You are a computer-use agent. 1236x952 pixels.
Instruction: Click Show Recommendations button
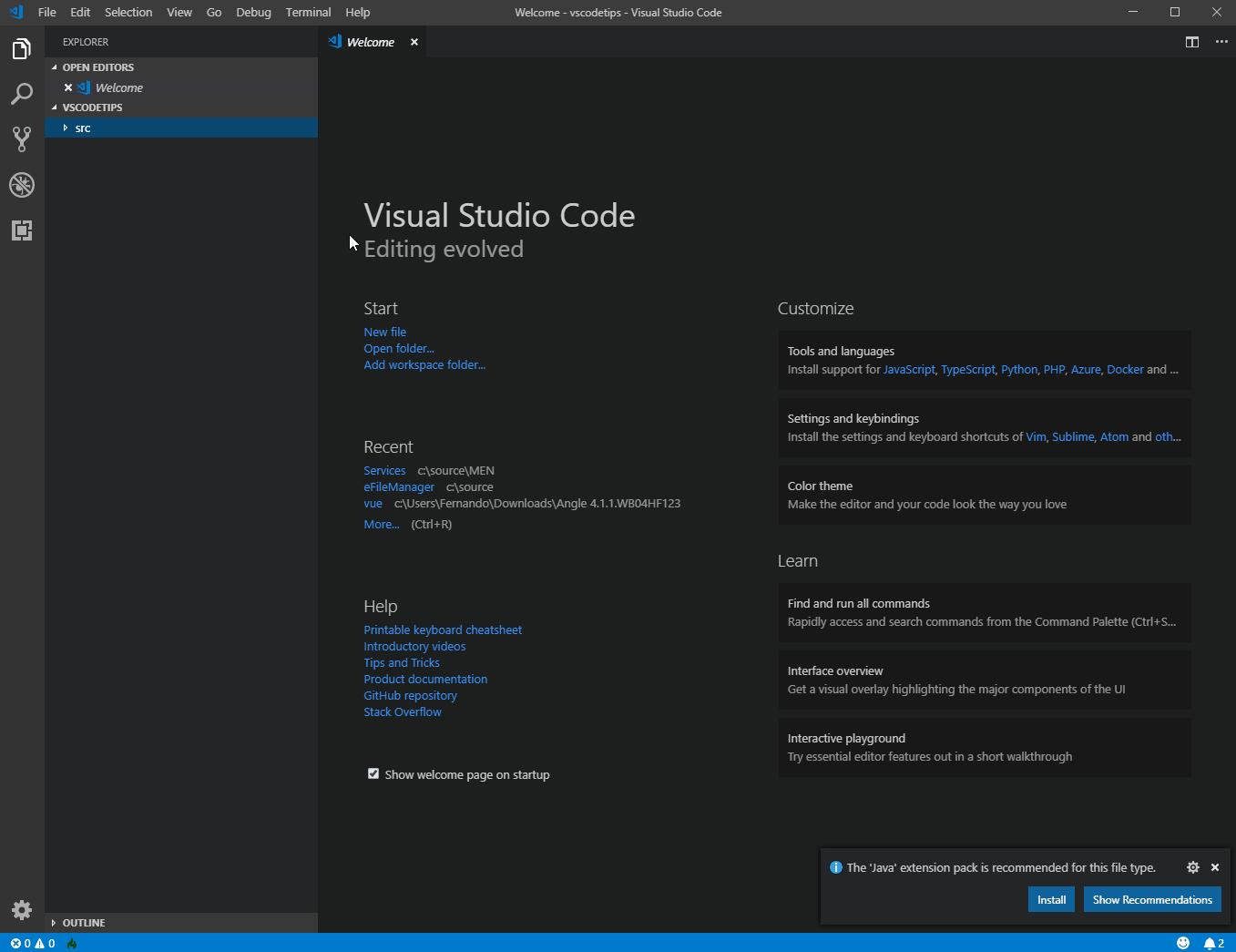coord(1152,900)
